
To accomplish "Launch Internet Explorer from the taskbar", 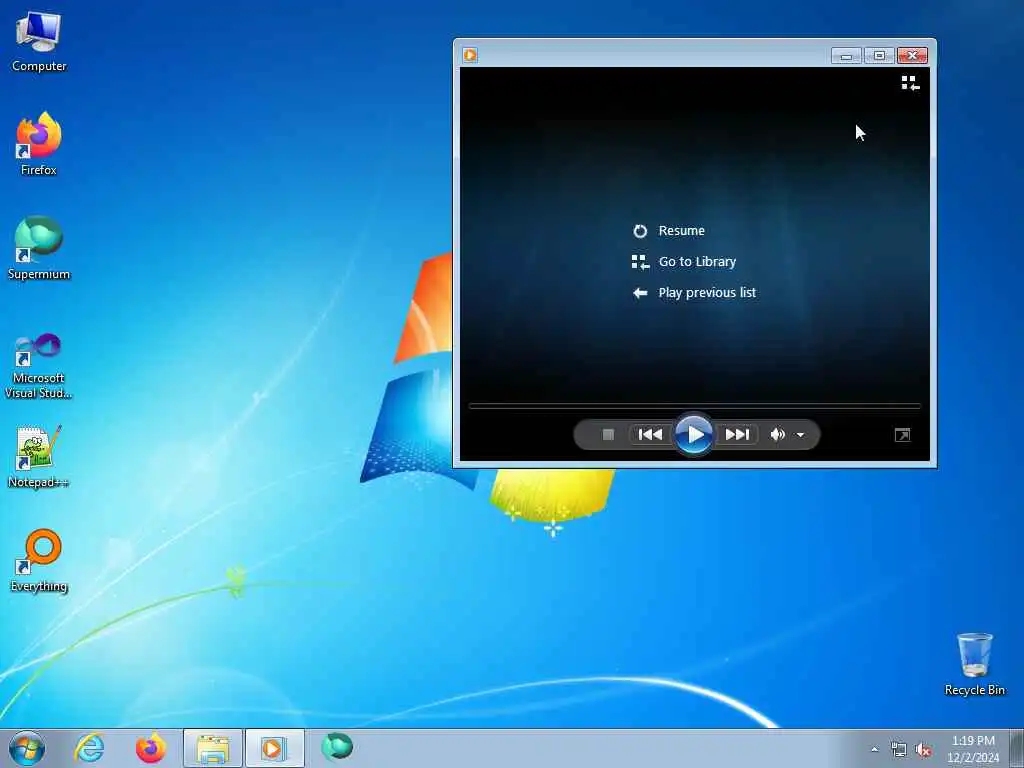I will (x=89, y=748).
